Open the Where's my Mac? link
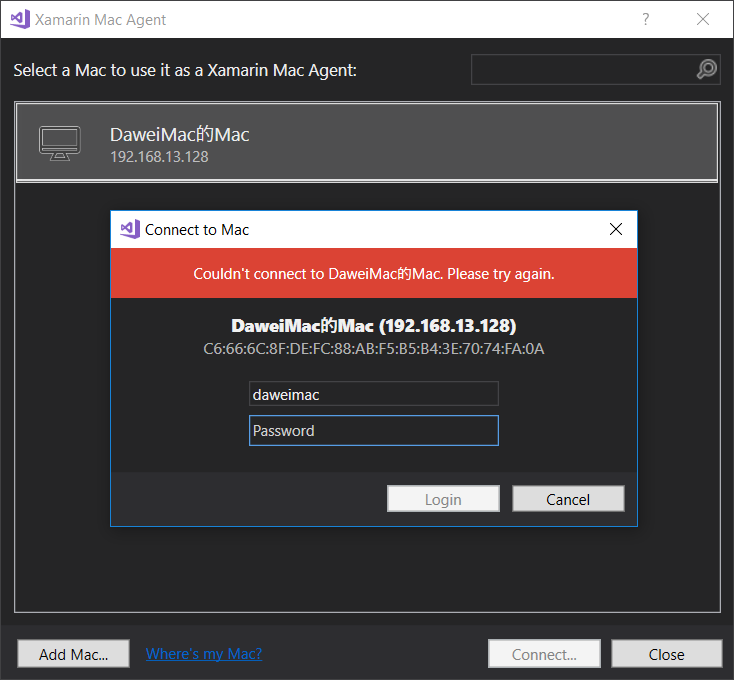This screenshot has height=680, width=734. 204,653
